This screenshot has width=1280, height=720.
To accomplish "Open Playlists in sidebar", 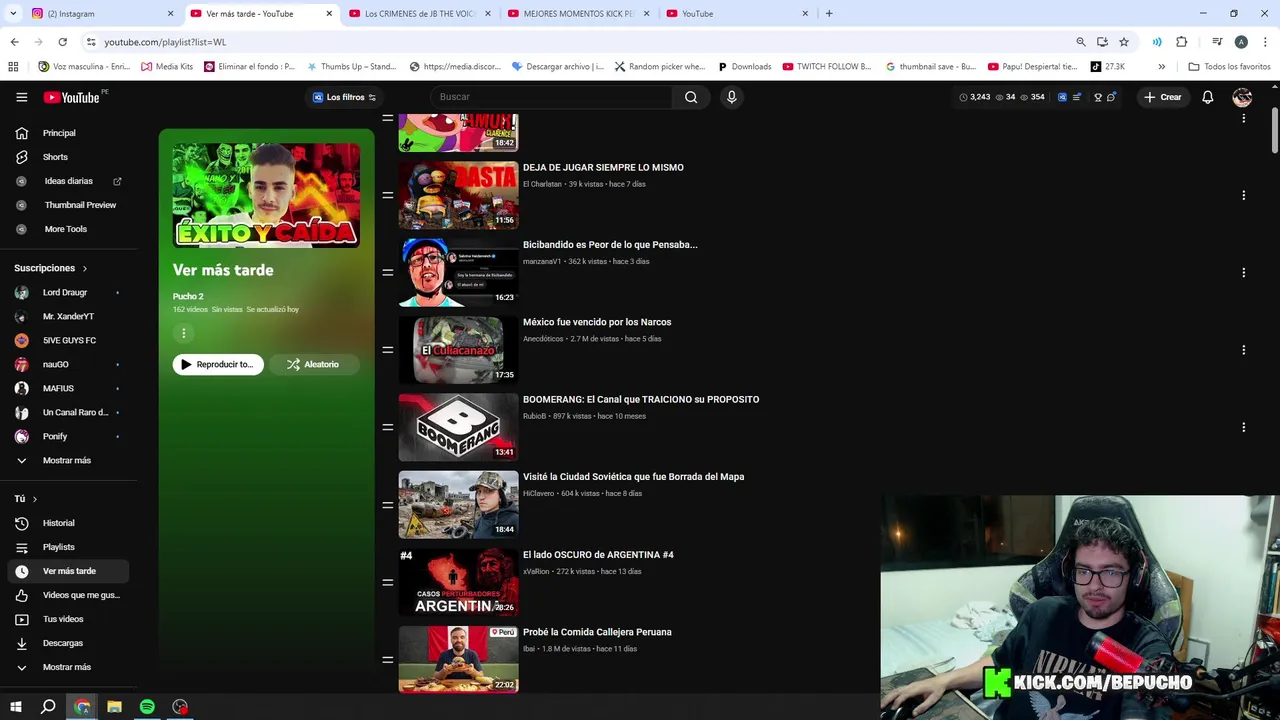I will [67, 547].
